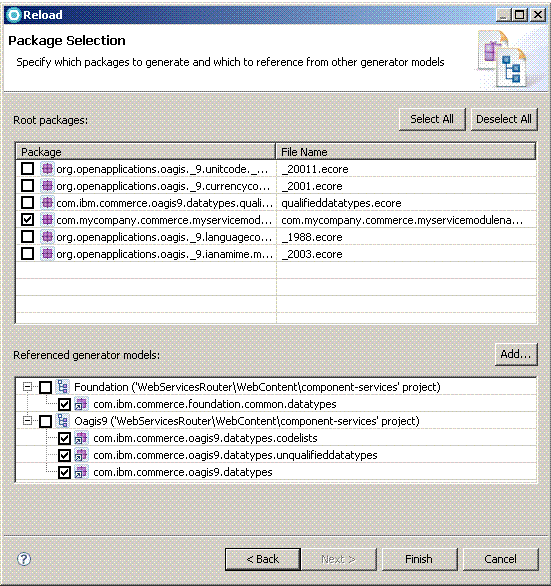The height and width of the screenshot is (586, 551).
Task: Check the ianamime package checkbox
Action: click(x=27, y=254)
